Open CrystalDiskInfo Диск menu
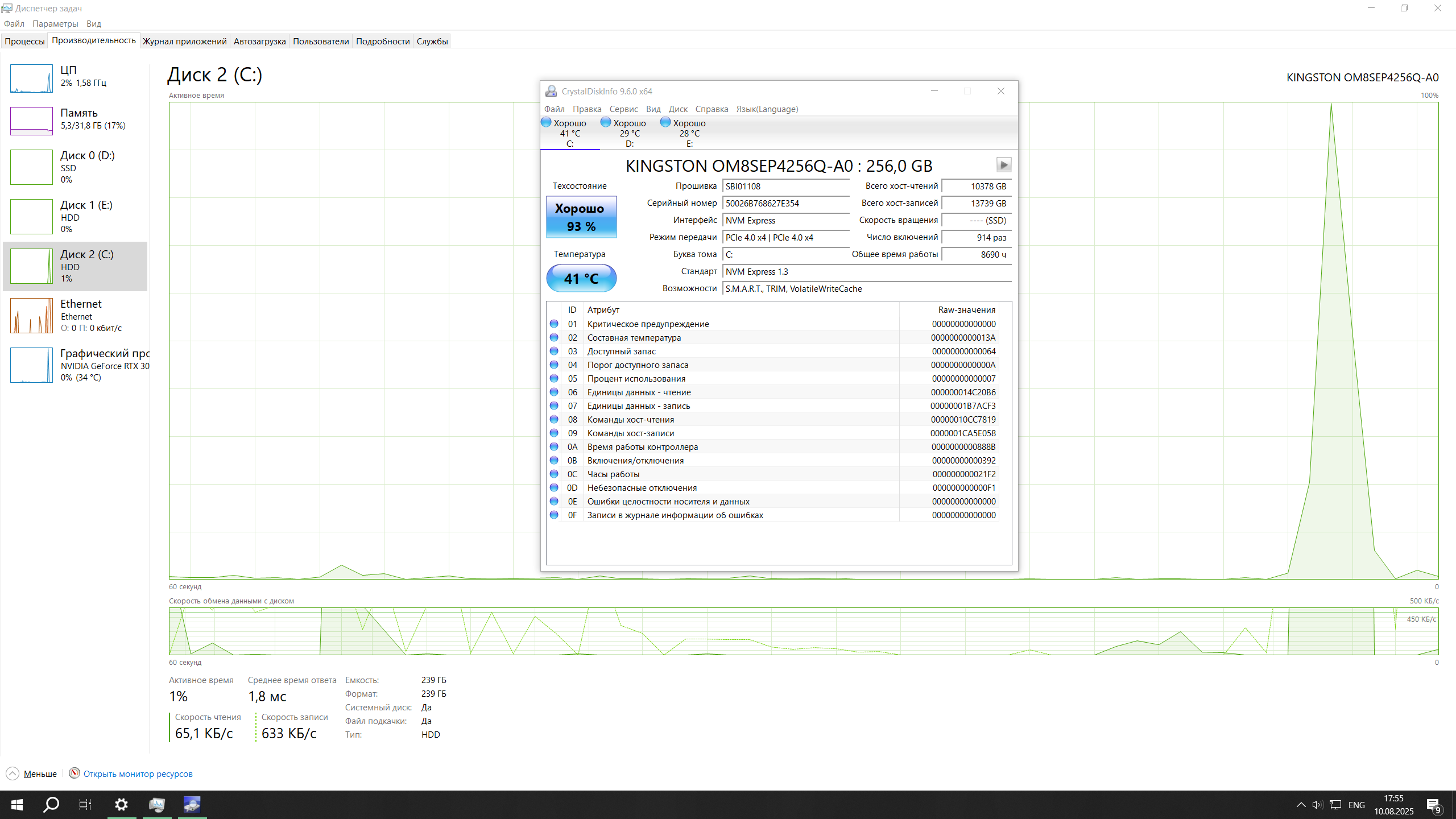 click(x=678, y=109)
